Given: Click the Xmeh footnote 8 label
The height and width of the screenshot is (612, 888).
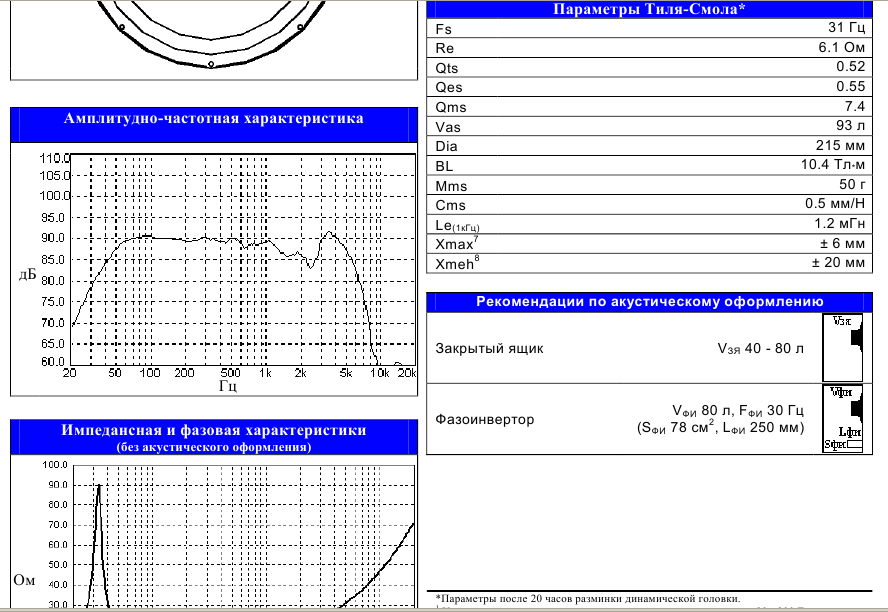Looking at the screenshot, I should pos(456,263).
